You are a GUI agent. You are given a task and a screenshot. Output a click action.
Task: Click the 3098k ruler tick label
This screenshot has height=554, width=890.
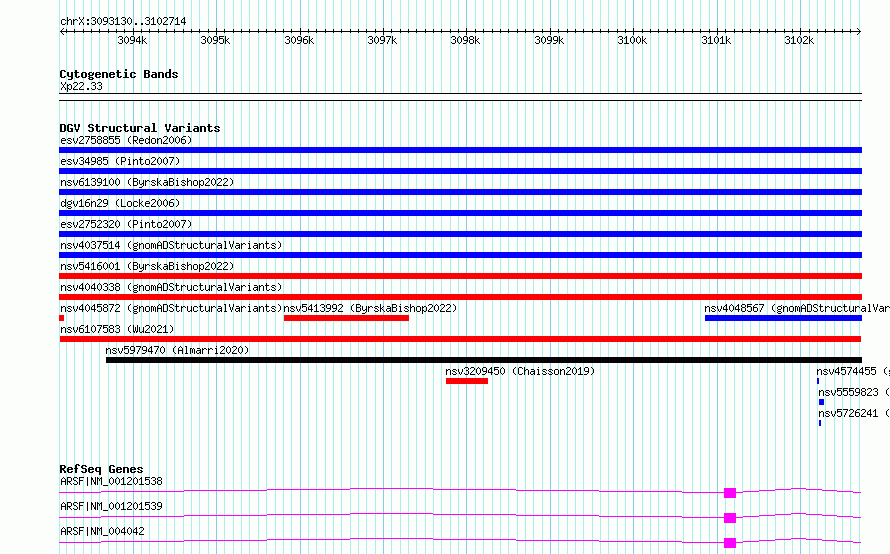click(465, 40)
